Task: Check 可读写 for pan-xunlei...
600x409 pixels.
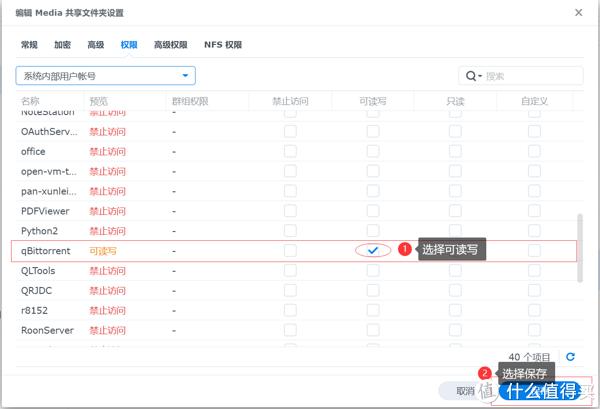Action: (x=373, y=191)
